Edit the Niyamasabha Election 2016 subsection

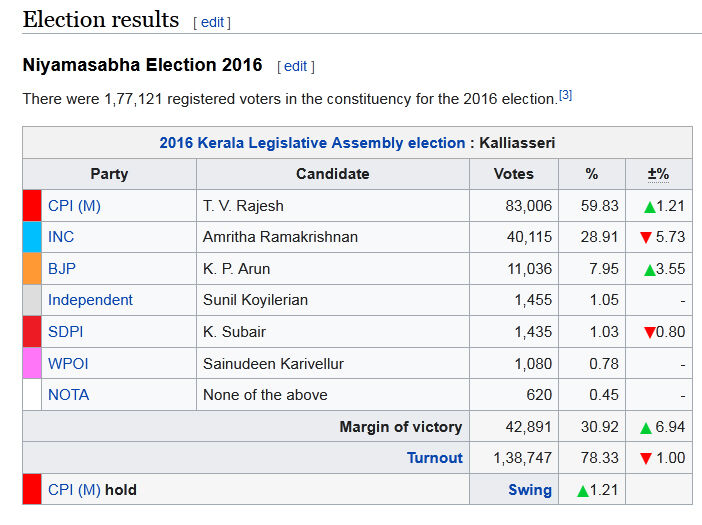tap(295, 66)
